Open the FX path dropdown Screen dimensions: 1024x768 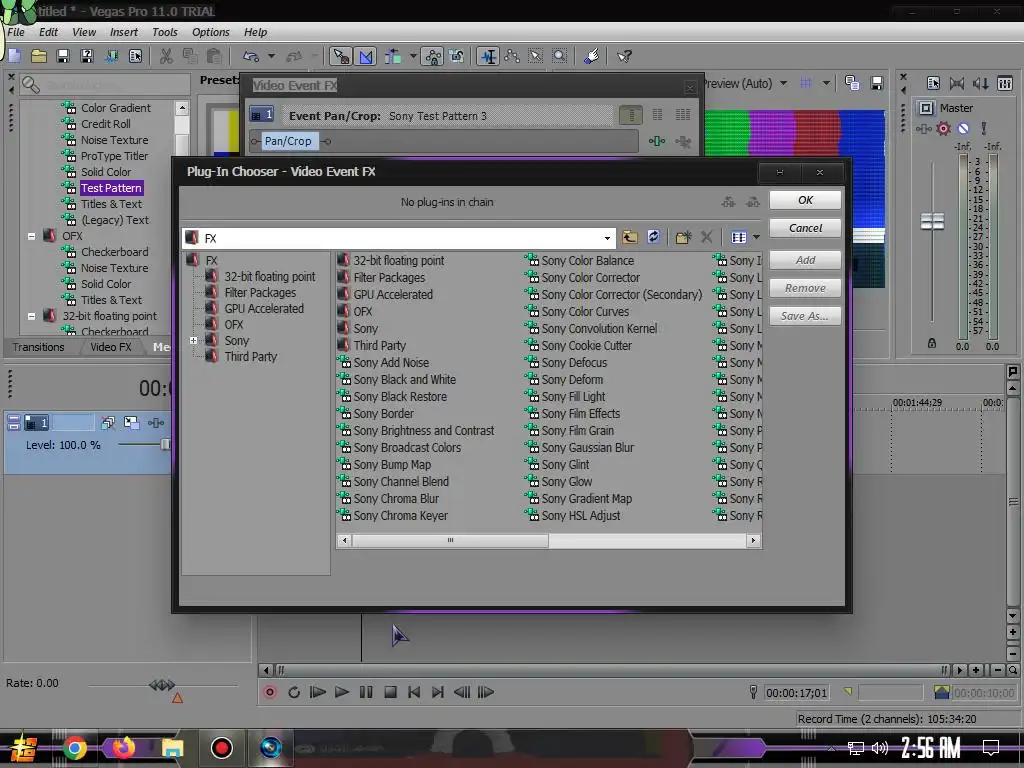click(607, 238)
